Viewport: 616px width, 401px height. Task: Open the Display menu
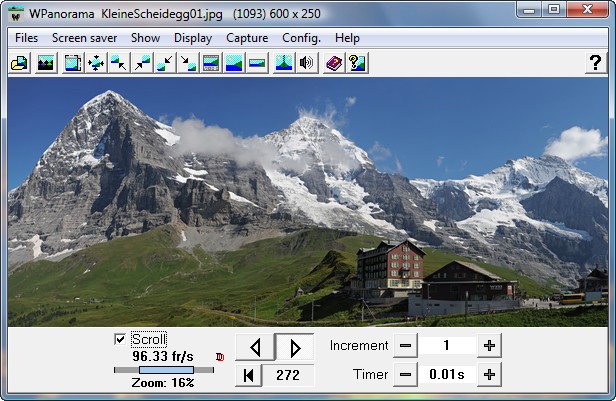coord(193,38)
